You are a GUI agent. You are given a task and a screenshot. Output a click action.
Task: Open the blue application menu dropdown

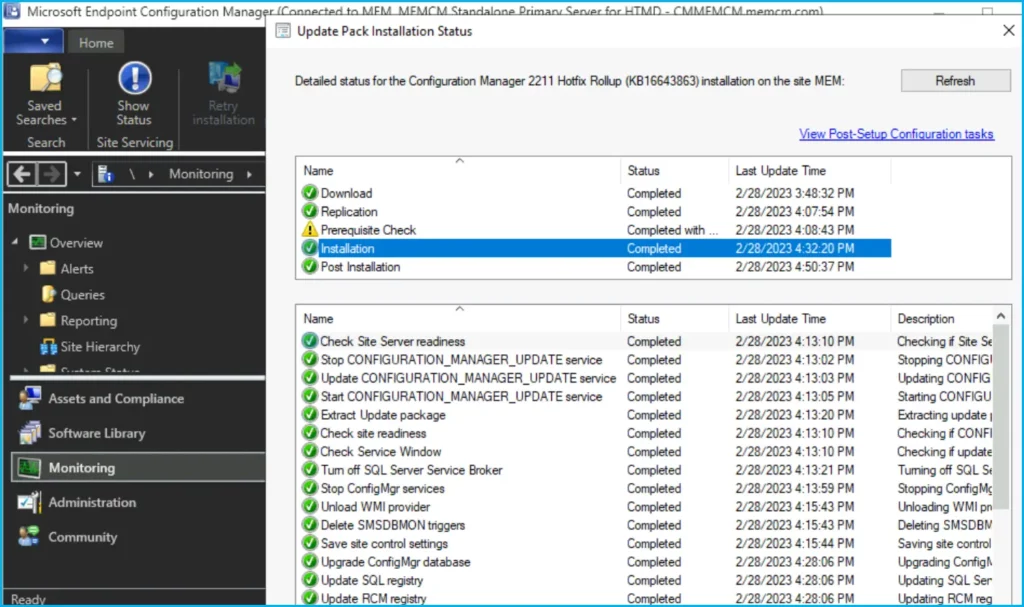34,41
